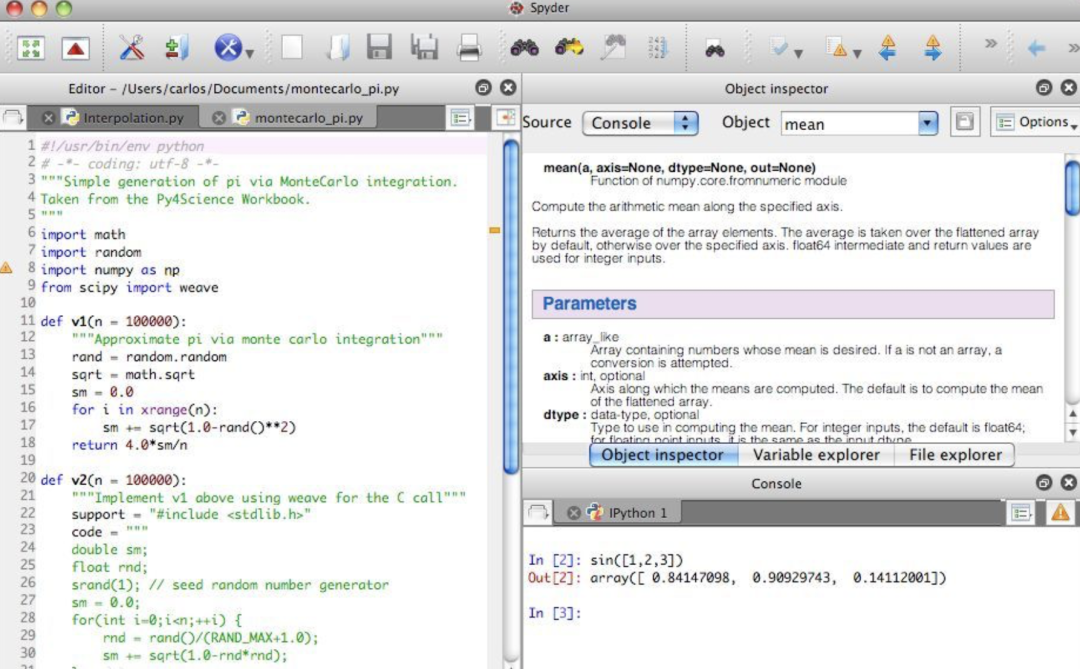Undock the Object inspector pane
Screen dimensions: 1080x669
(1043, 88)
